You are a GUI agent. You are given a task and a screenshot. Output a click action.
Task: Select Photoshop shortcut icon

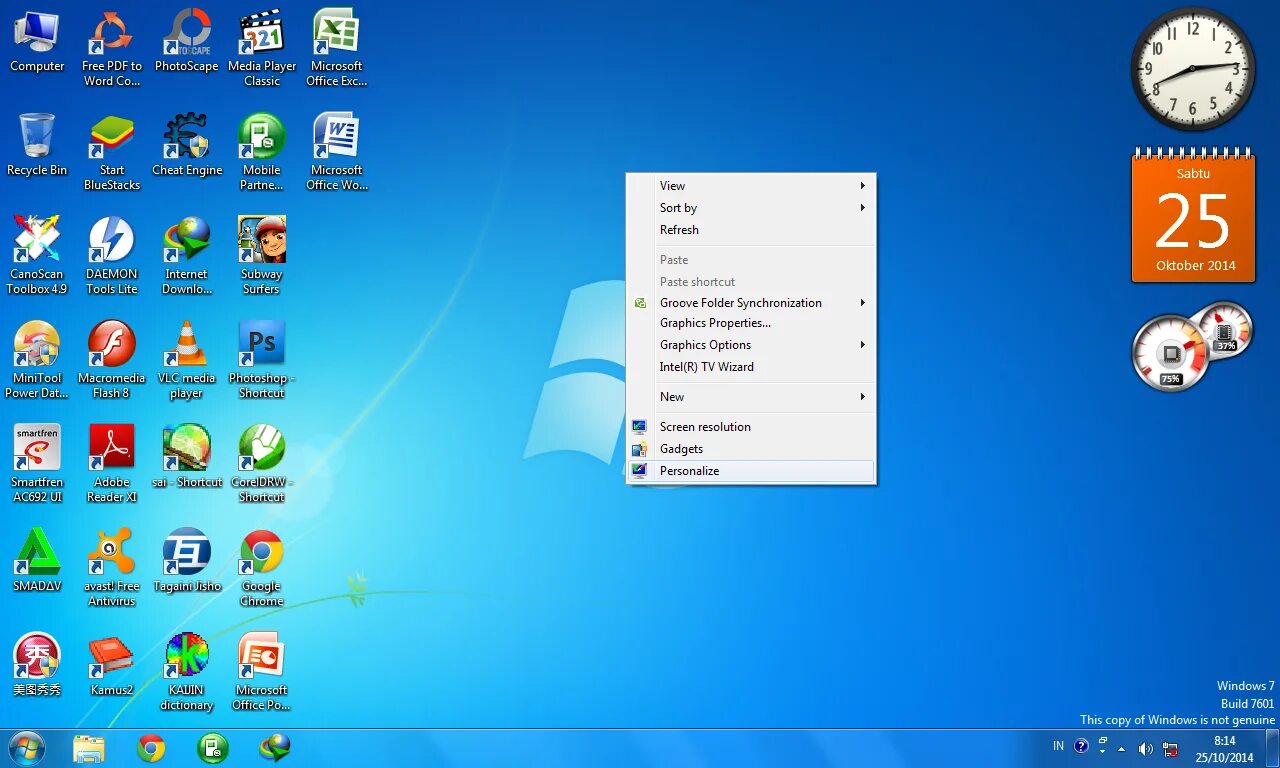tap(262, 361)
